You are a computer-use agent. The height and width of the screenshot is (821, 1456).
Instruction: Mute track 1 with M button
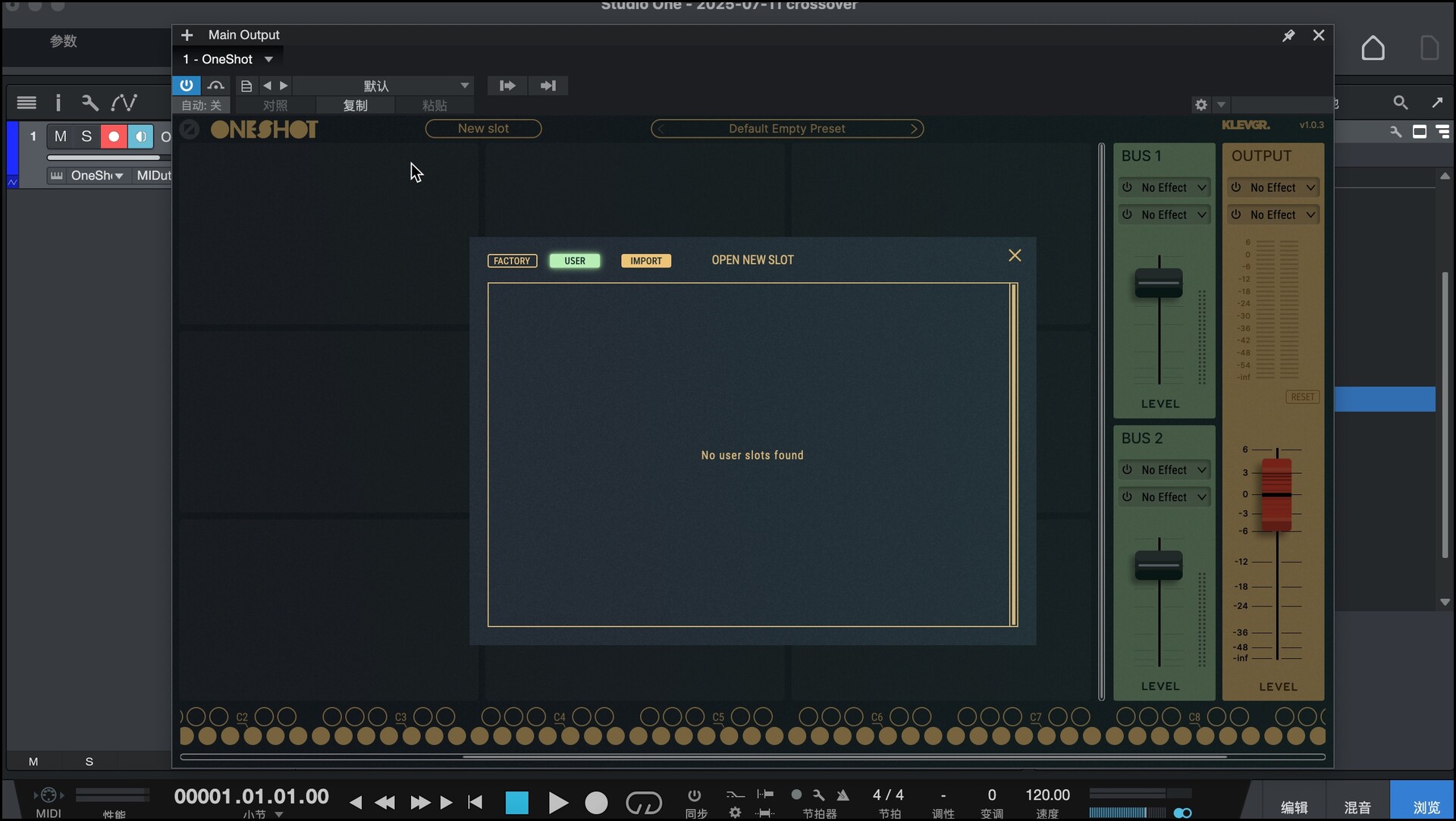pyautogui.click(x=61, y=136)
